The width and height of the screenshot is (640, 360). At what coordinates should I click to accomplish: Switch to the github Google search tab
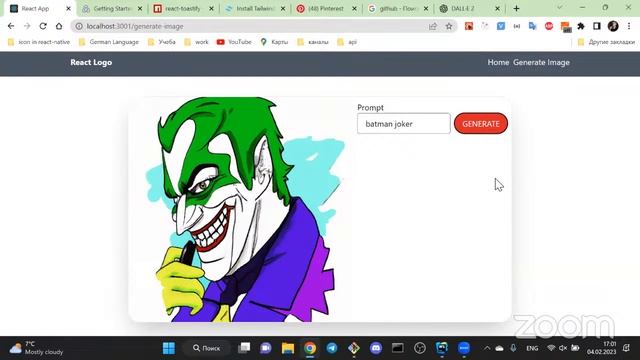pyautogui.click(x=397, y=9)
